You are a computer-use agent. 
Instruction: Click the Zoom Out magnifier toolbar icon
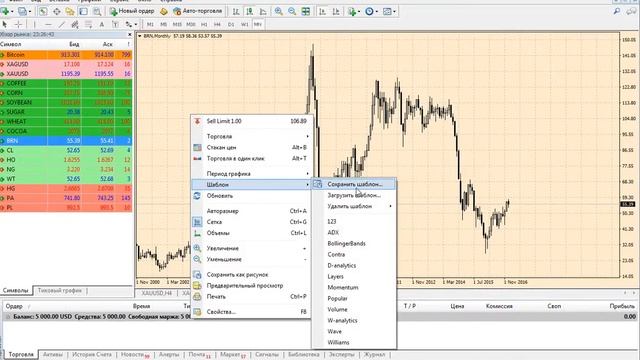pos(292,11)
